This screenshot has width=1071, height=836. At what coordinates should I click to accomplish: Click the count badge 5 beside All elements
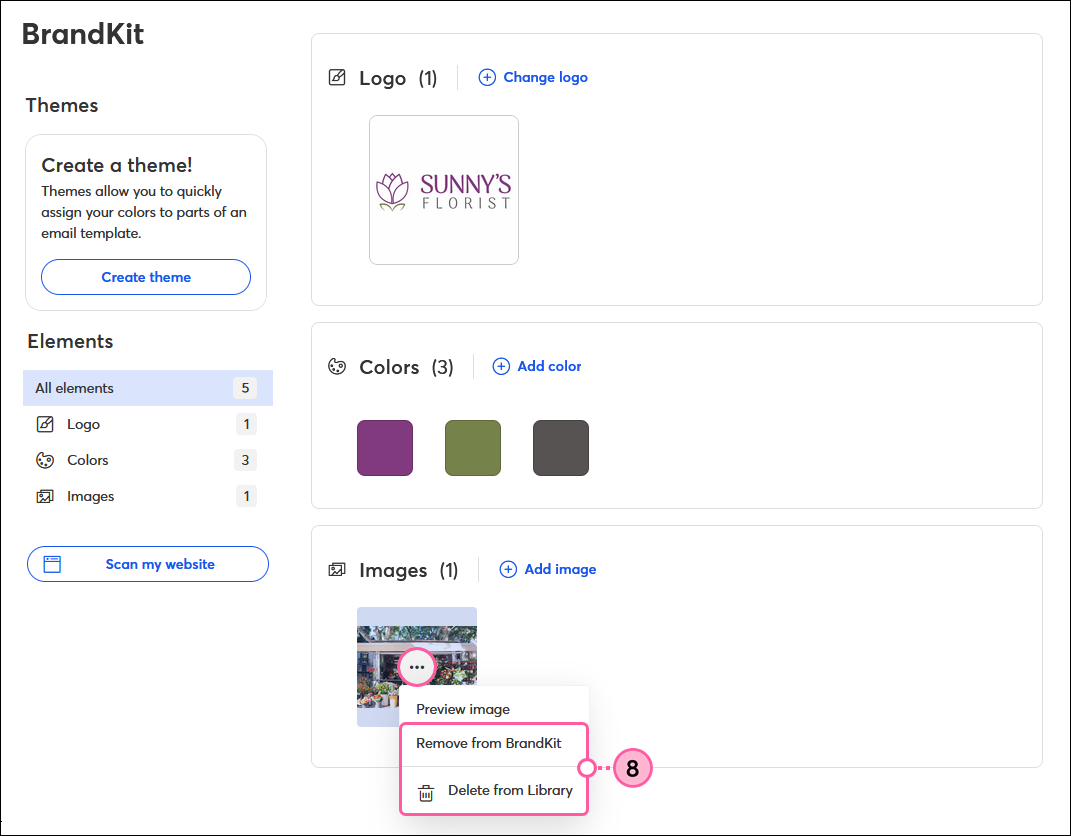pos(245,388)
